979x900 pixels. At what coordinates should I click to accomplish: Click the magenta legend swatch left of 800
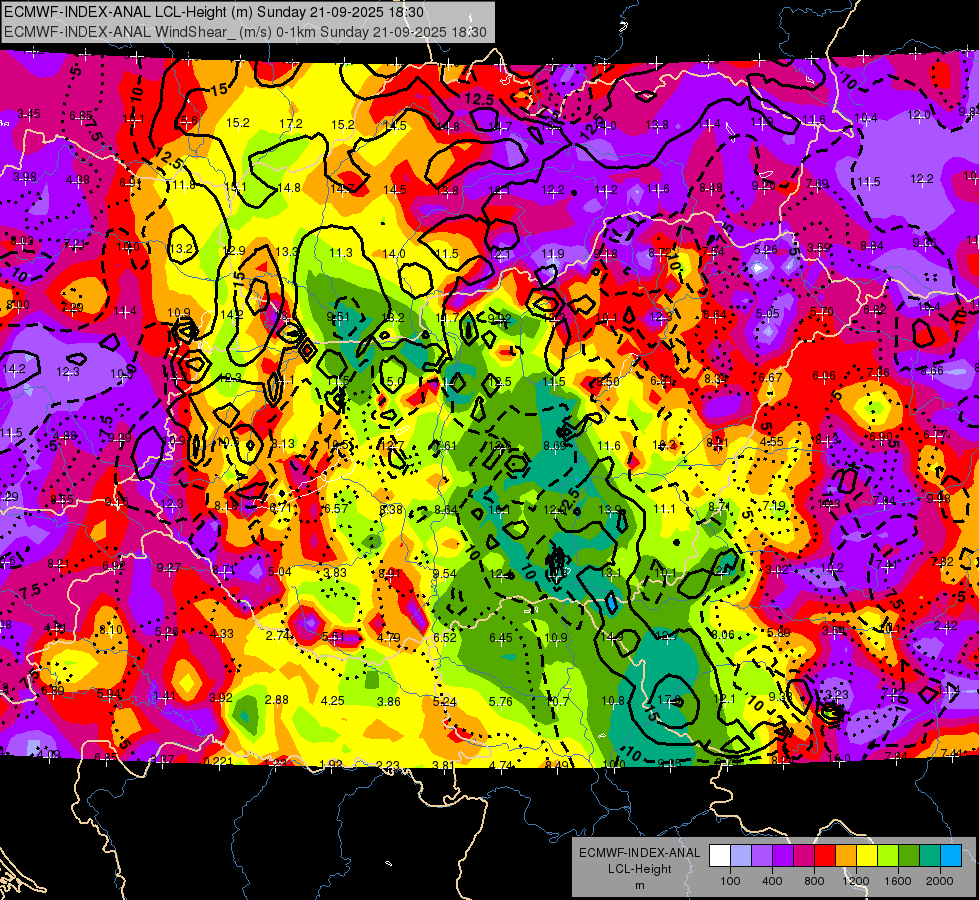[x=804, y=855]
